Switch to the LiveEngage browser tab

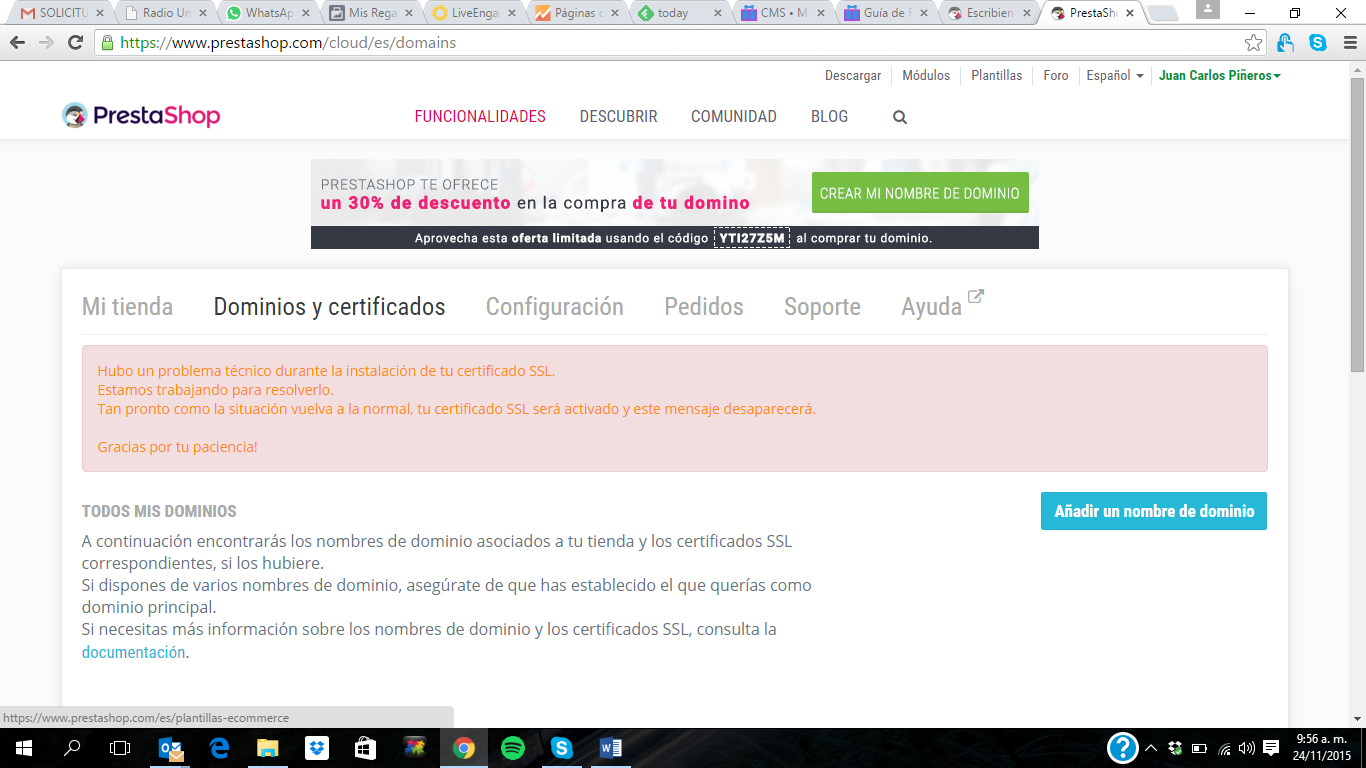click(x=475, y=13)
